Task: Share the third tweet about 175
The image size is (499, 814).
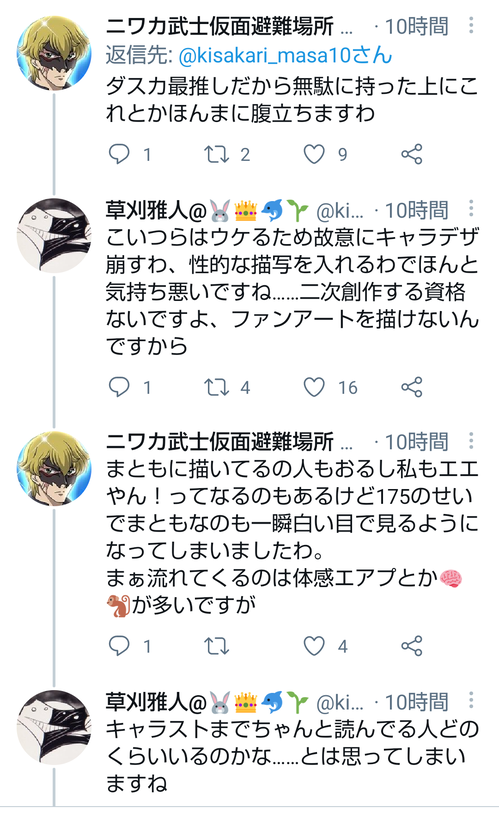Action: click(412, 646)
